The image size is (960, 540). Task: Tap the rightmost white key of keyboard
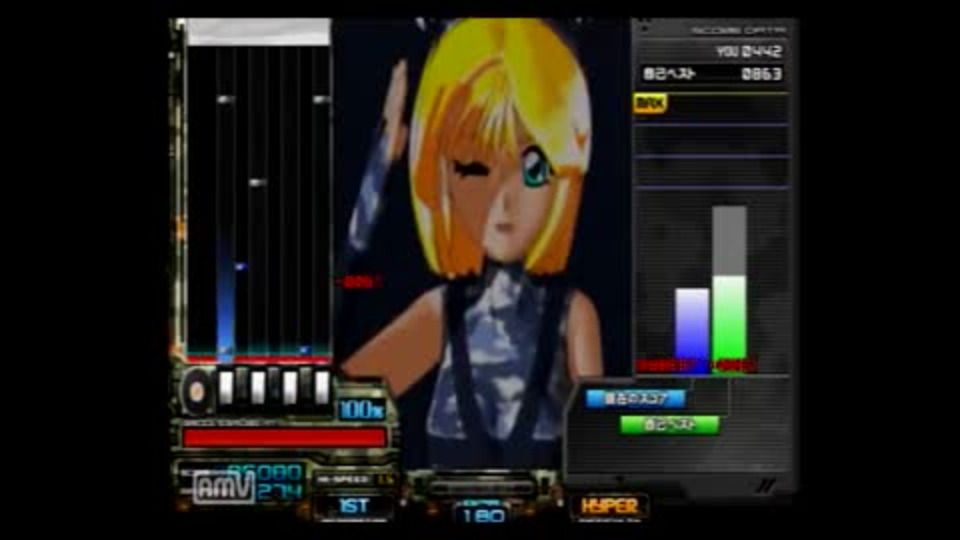pyautogui.click(x=322, y=388)
